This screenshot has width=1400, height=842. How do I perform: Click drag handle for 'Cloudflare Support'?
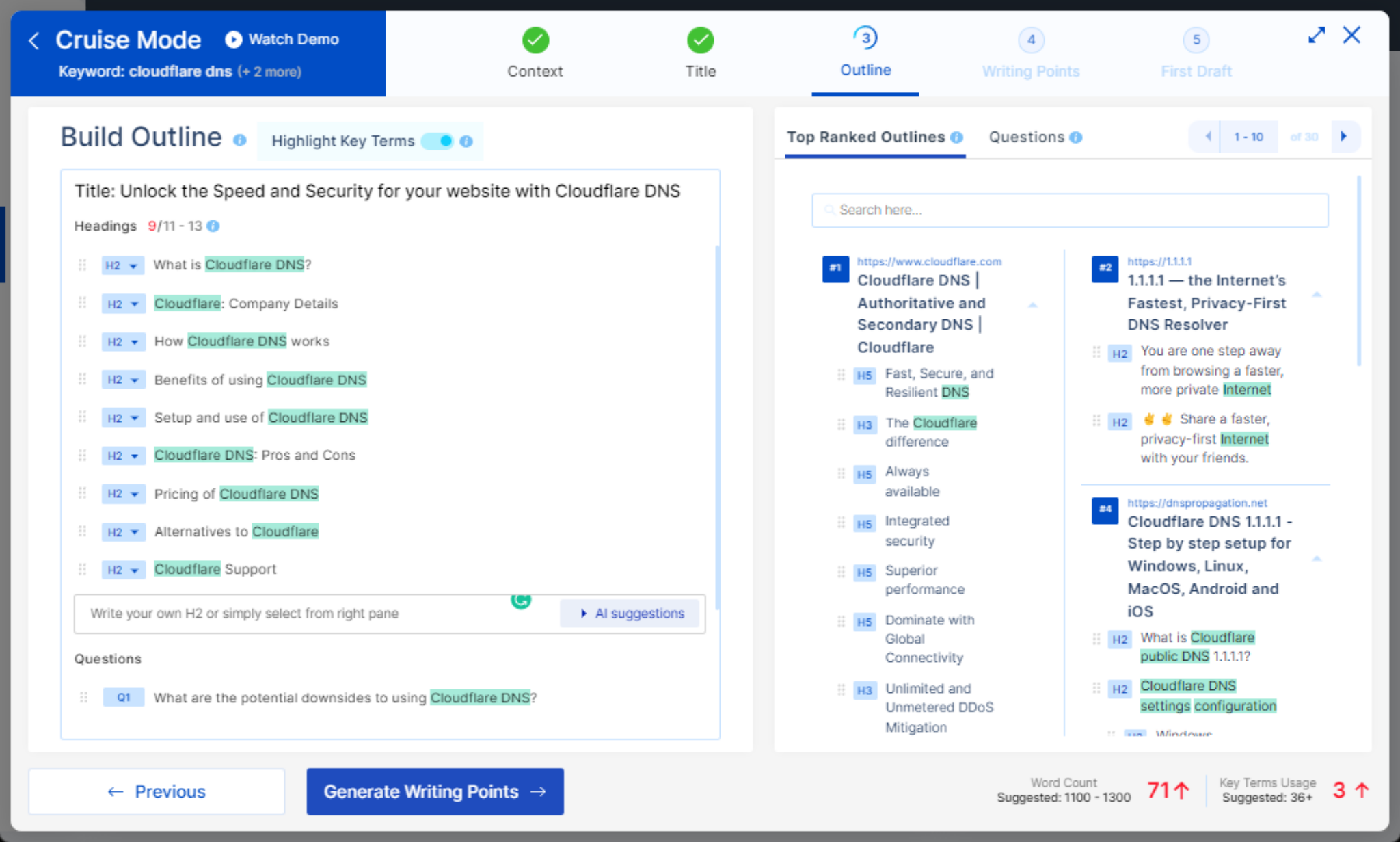pos(82,569)
